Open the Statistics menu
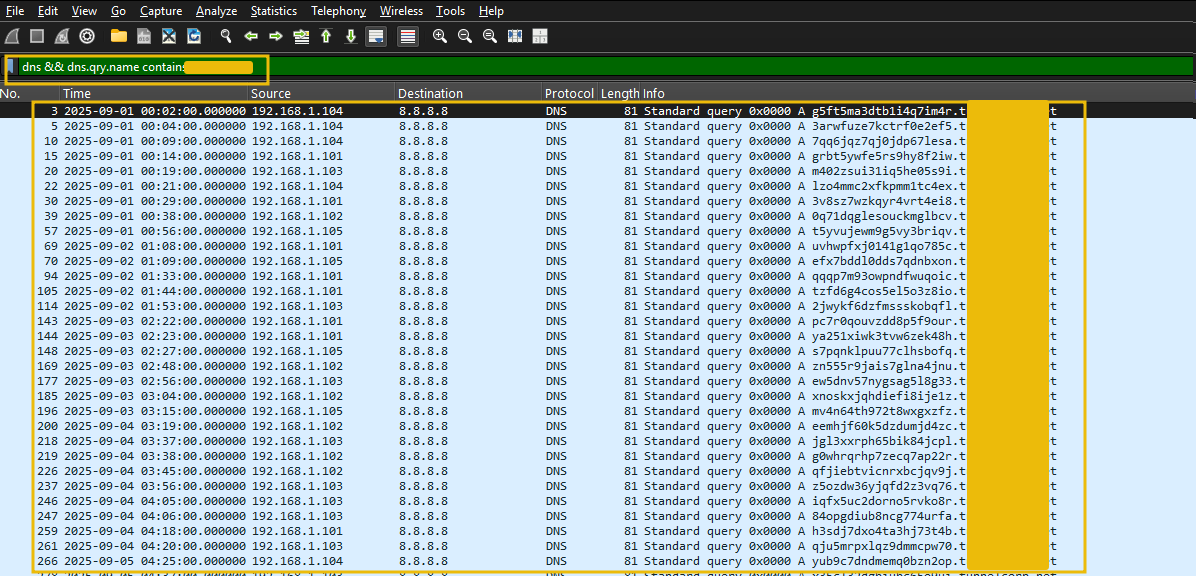 [x=273, y=11]
